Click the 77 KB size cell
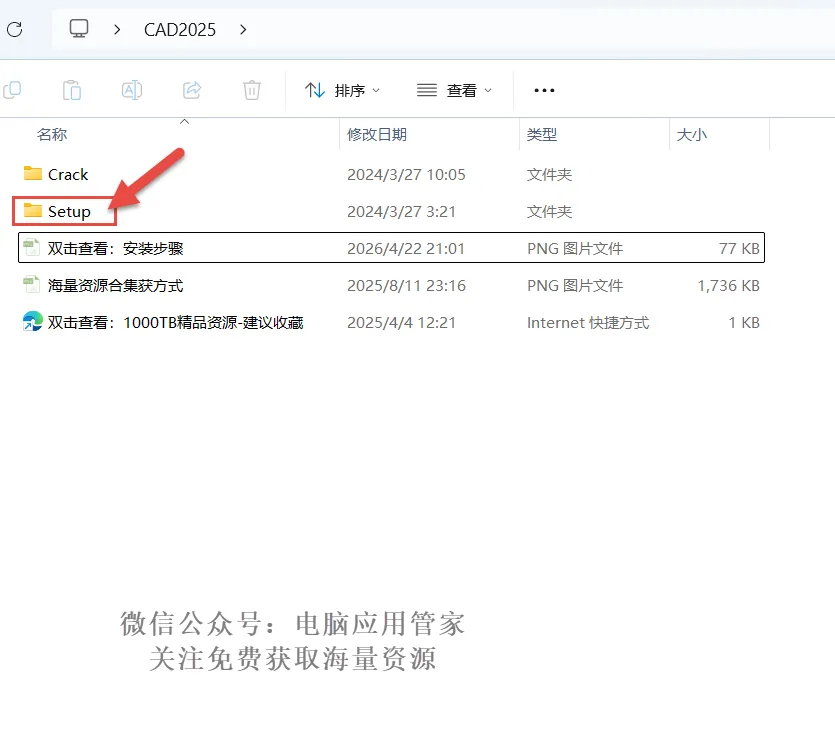This screenshot has width=835, height=743. (x=739, y=249)
